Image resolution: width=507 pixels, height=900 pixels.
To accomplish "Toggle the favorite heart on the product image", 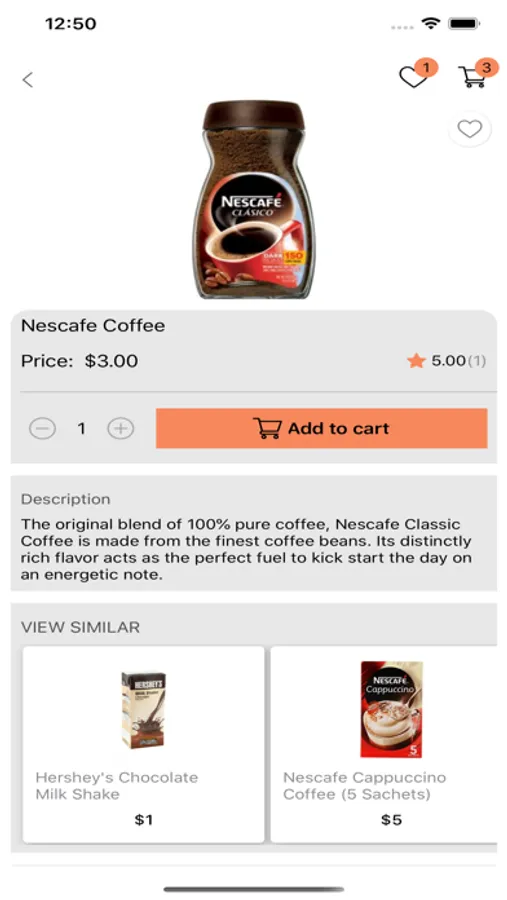I will 470,129.
